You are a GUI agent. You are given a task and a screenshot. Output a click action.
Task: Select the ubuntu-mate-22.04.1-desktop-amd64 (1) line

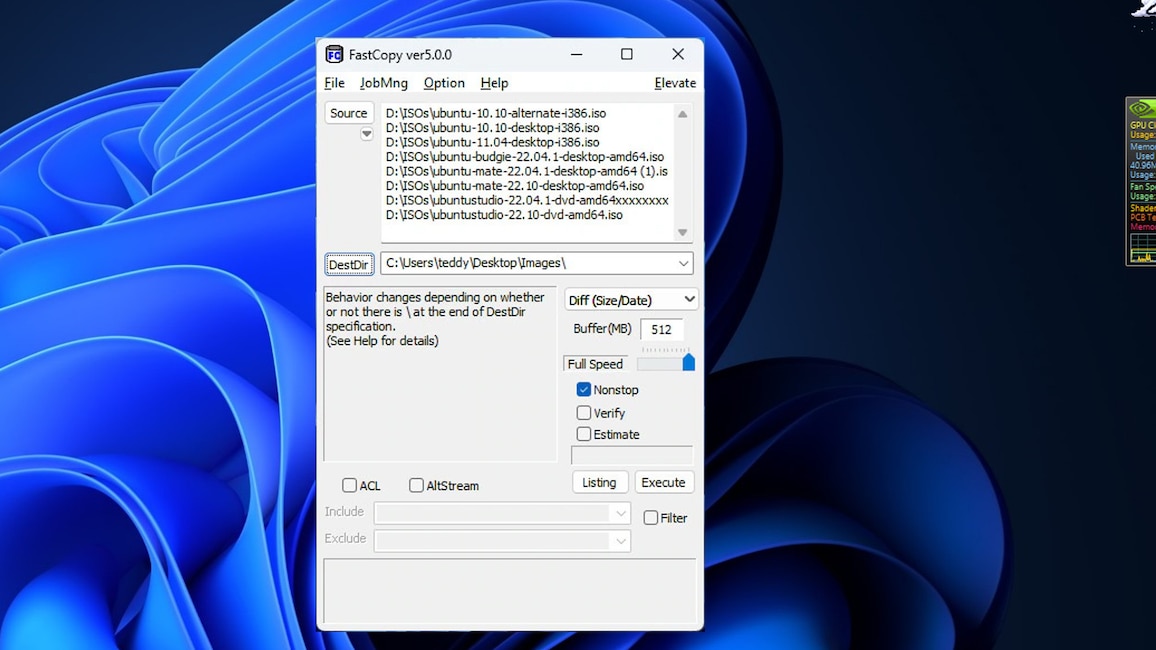coord(526,172)
